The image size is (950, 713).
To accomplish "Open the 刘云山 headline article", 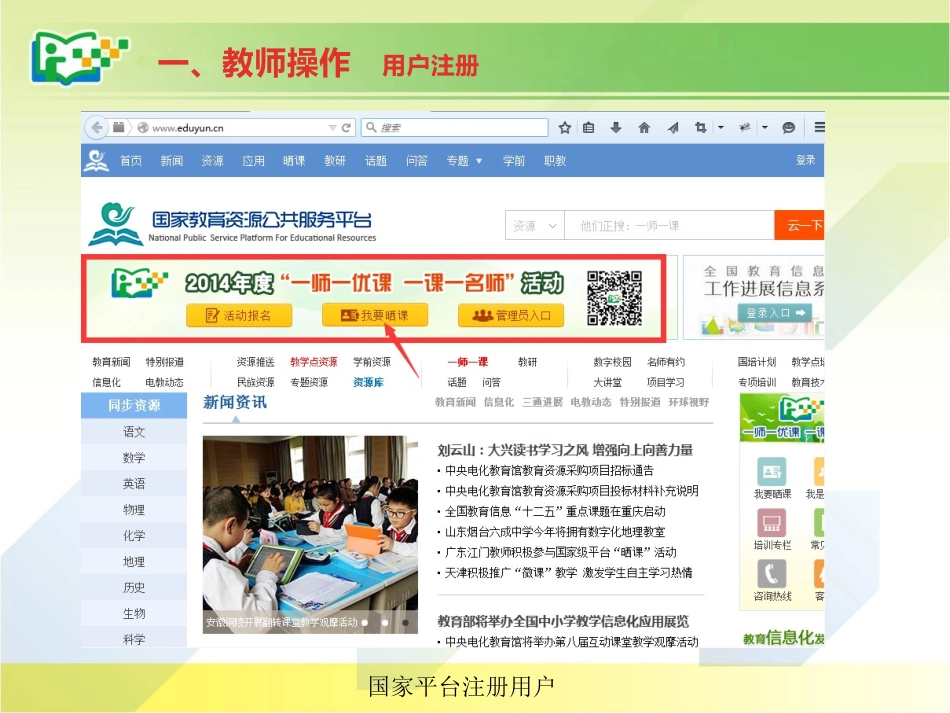I will coord(565,449).
